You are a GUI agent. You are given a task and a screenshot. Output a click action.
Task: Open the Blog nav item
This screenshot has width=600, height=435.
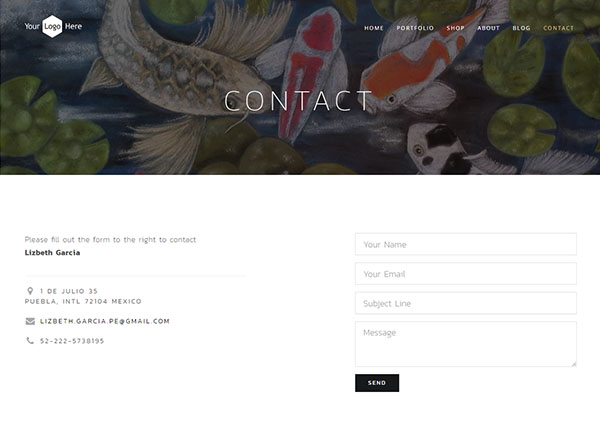521,28
